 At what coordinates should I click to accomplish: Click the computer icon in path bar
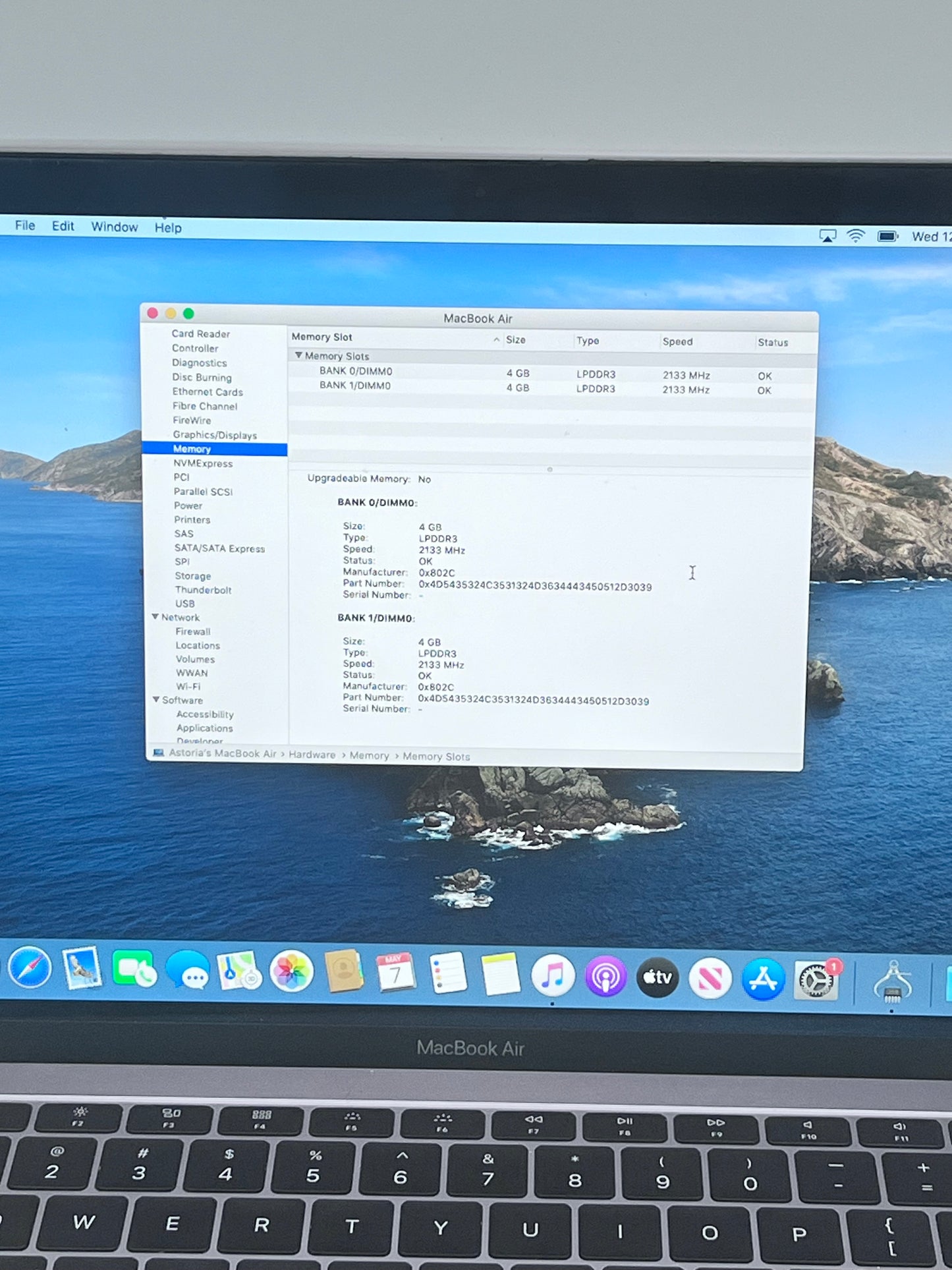[x=158, y=753]
